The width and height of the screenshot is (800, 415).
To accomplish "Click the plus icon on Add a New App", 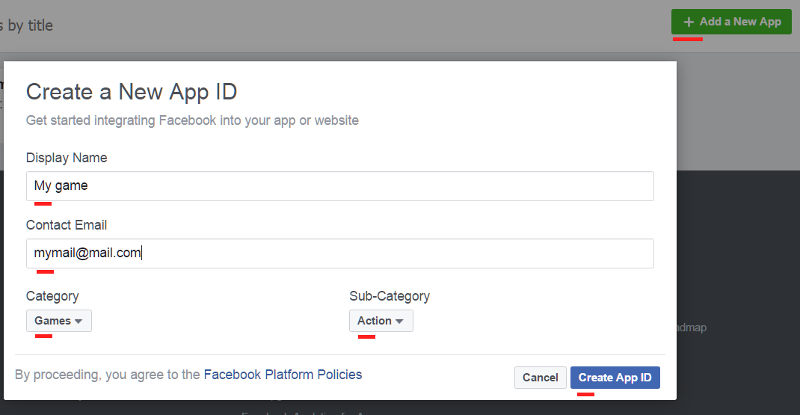I will [688, 22].
